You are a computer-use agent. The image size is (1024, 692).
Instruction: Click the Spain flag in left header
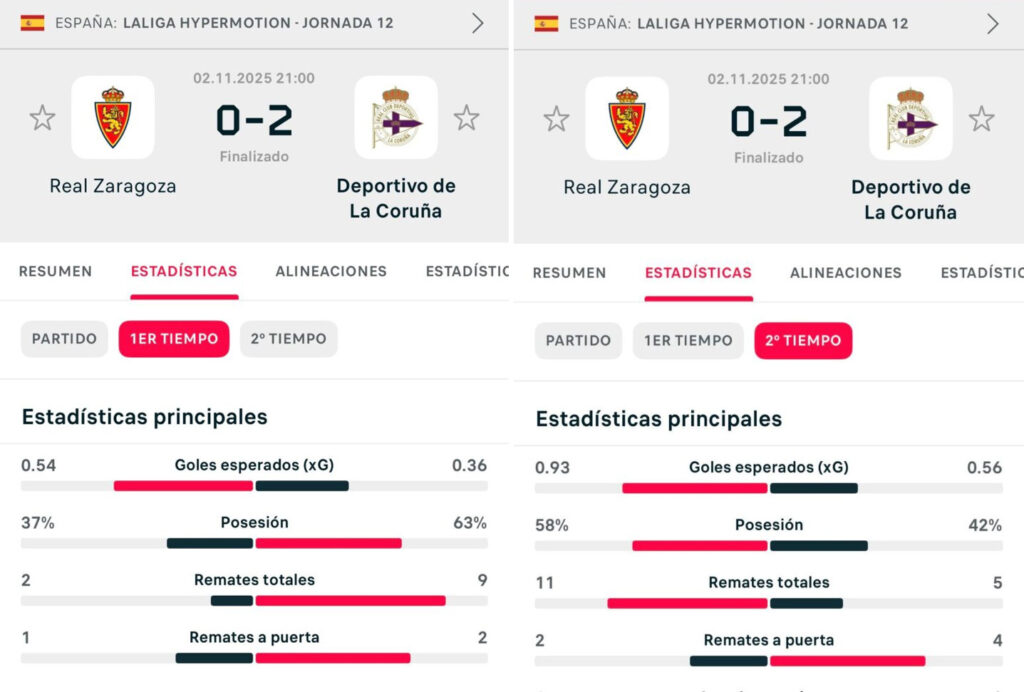pyautogui.click(x=32, y=22)
